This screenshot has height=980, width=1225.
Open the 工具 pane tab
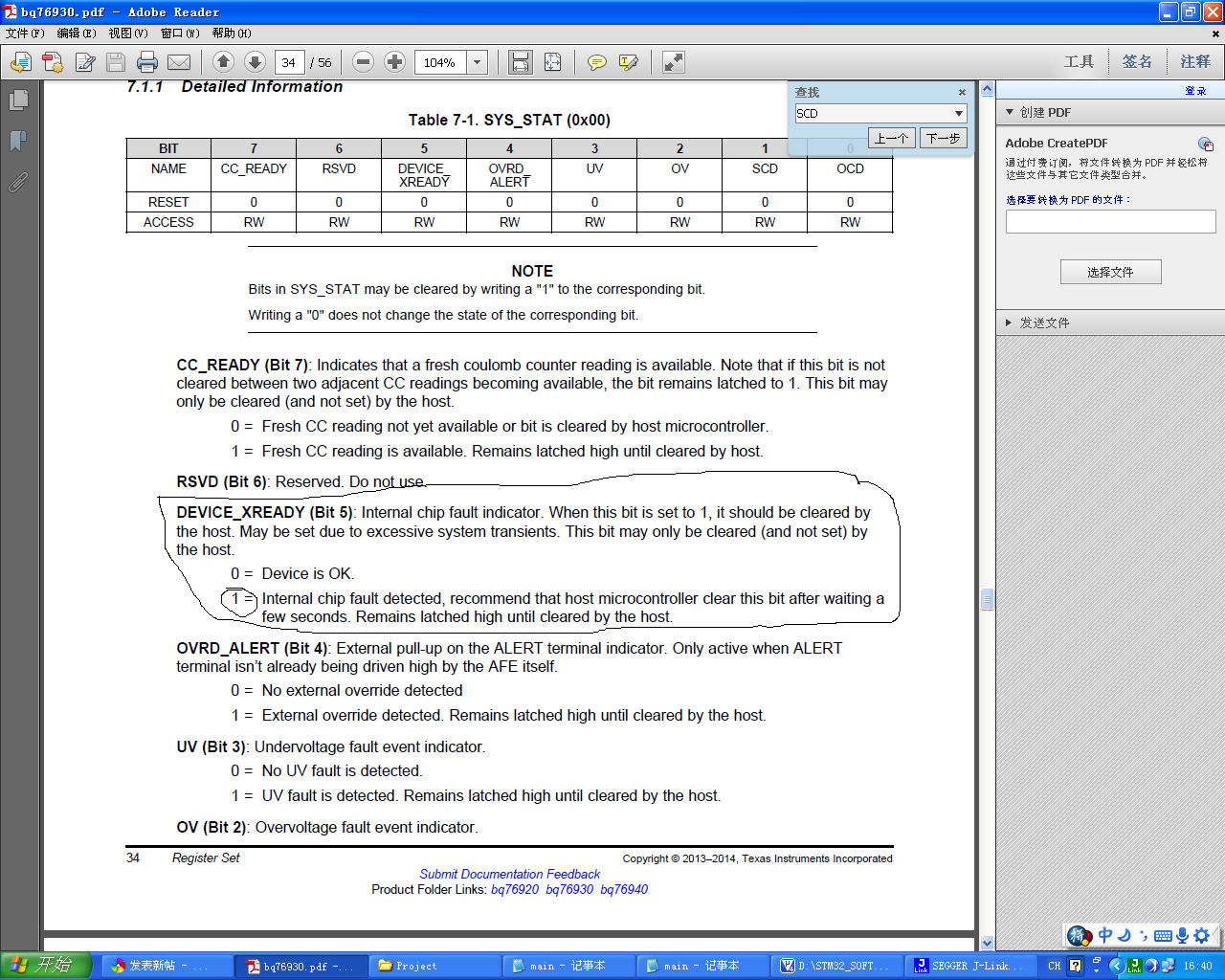(x=1079, y=62)
